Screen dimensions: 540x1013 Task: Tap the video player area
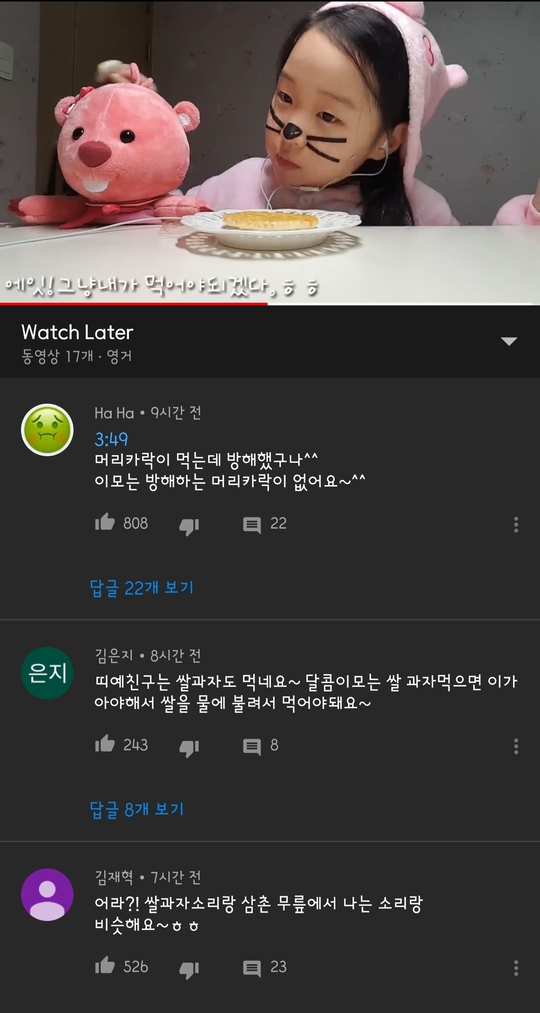tap(270, 151)
